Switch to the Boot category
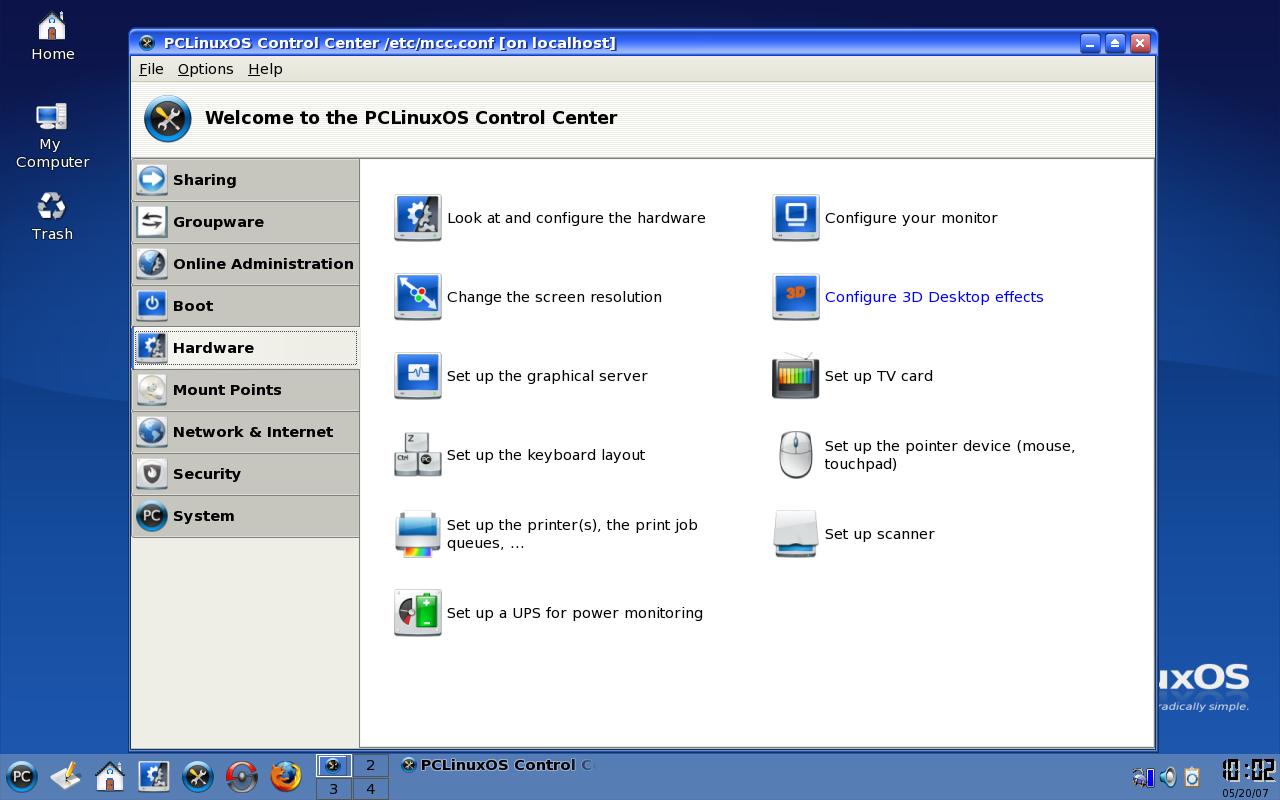This screenshot has width=1280, height=800. [x=246, y=306]
